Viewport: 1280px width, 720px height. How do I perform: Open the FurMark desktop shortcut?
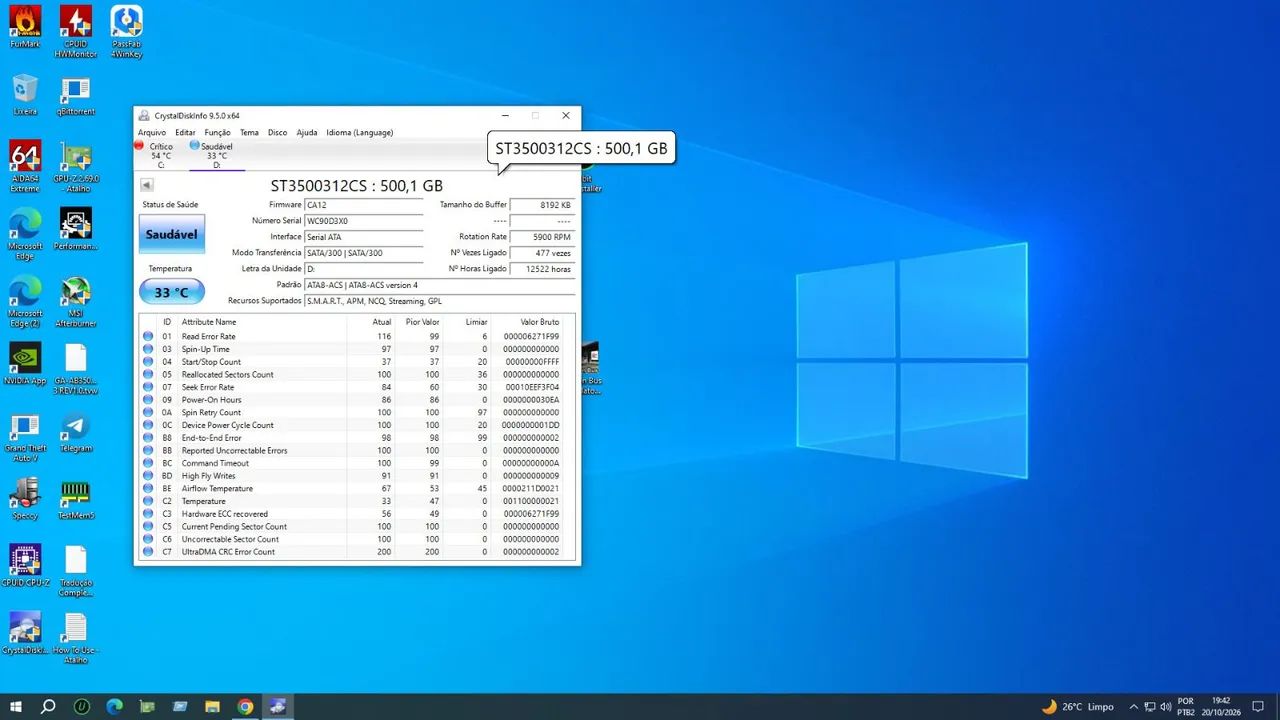pos(25,27)
